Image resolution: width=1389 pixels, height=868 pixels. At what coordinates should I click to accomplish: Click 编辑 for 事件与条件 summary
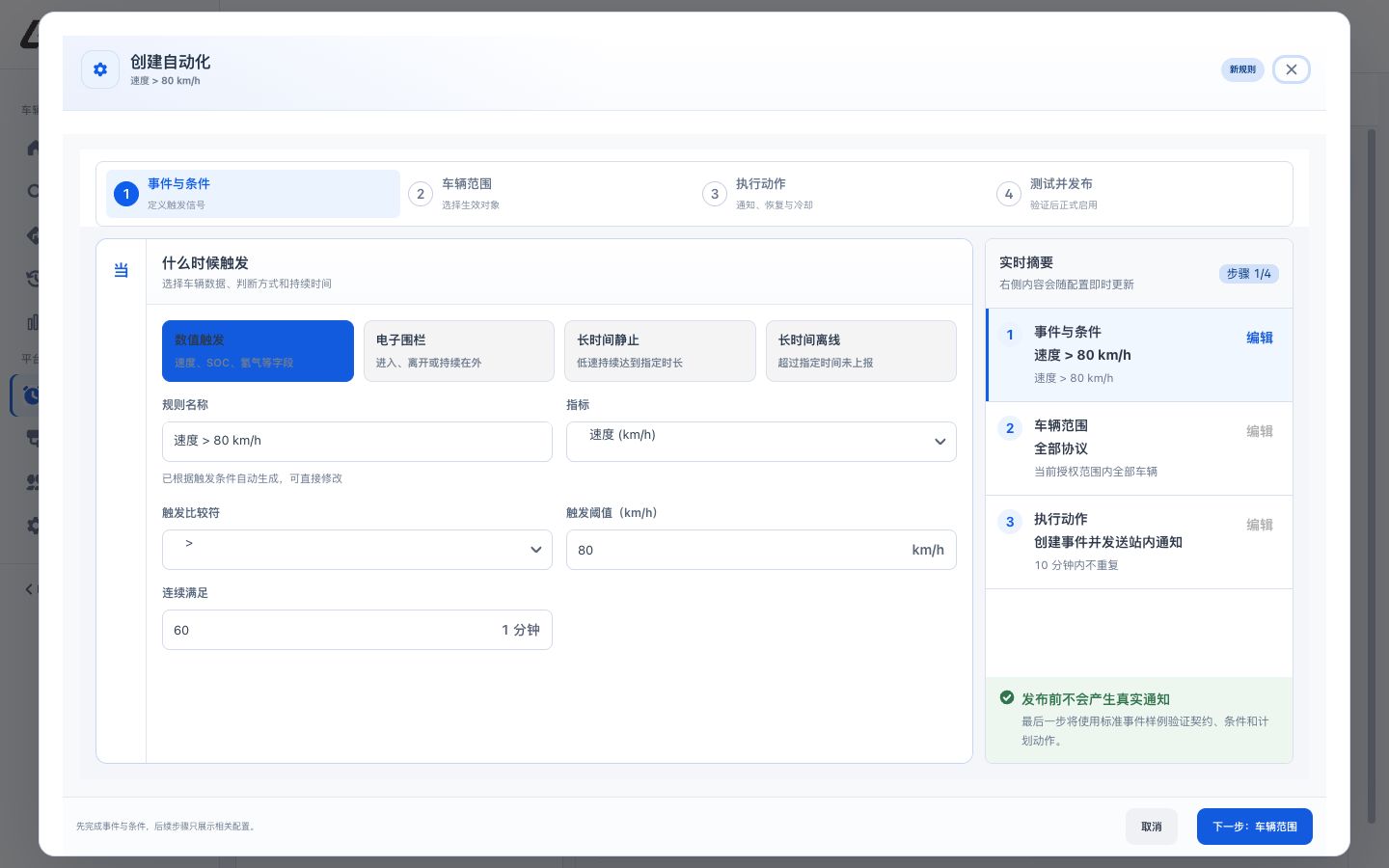coord(1260,338)
